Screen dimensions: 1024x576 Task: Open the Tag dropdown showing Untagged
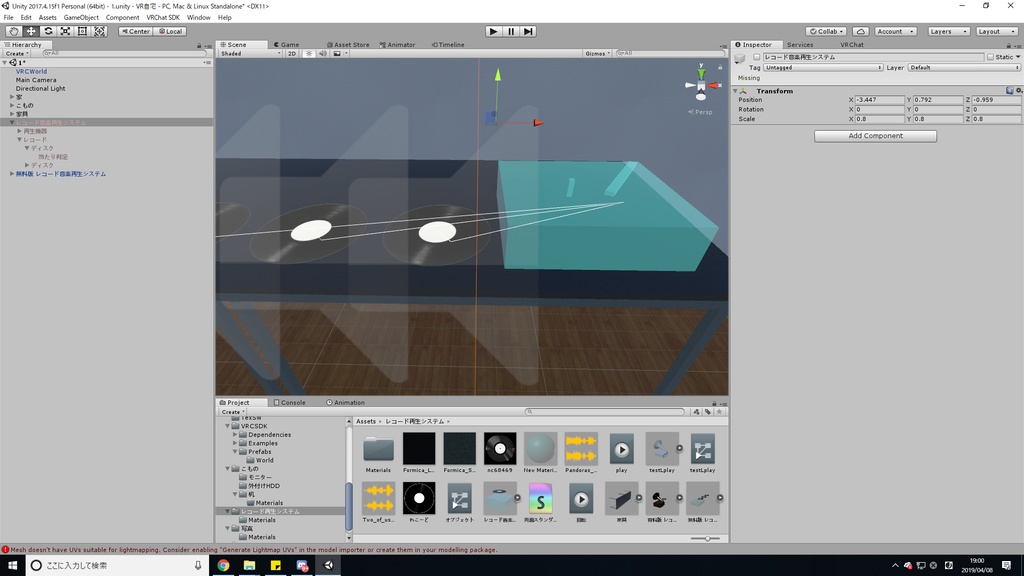[823, 67]
